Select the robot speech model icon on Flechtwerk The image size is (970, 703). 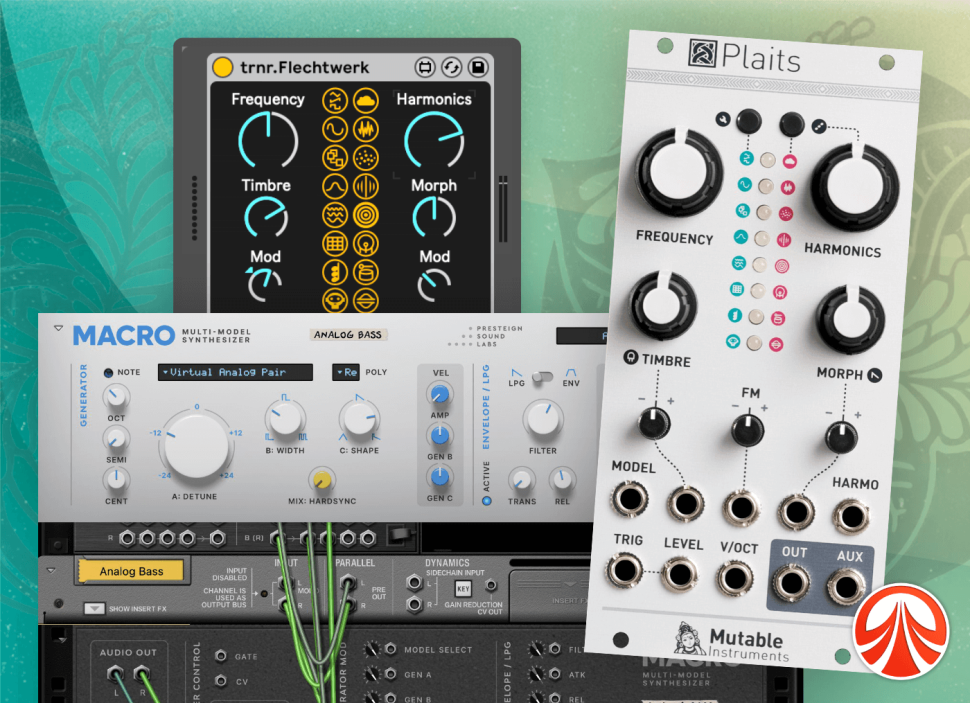tap(334, 300)
